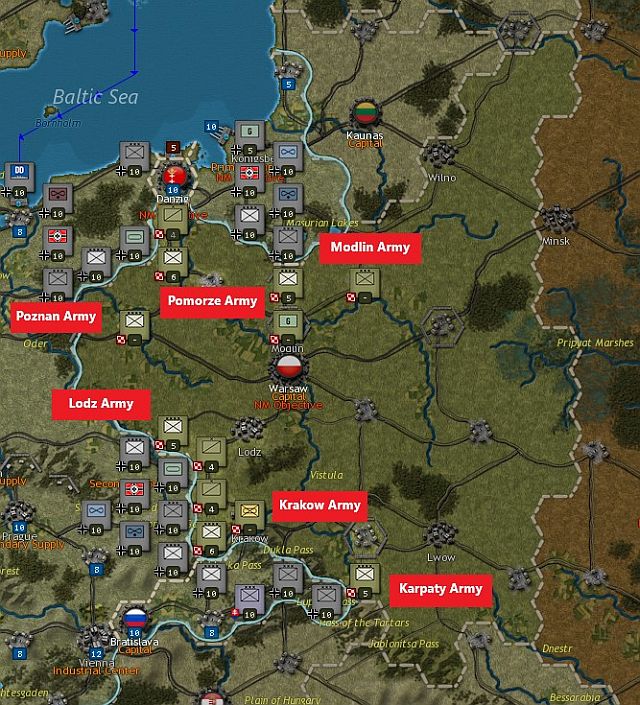Select the air unit right of Konigsberg garrison

[x=288, y=156]
